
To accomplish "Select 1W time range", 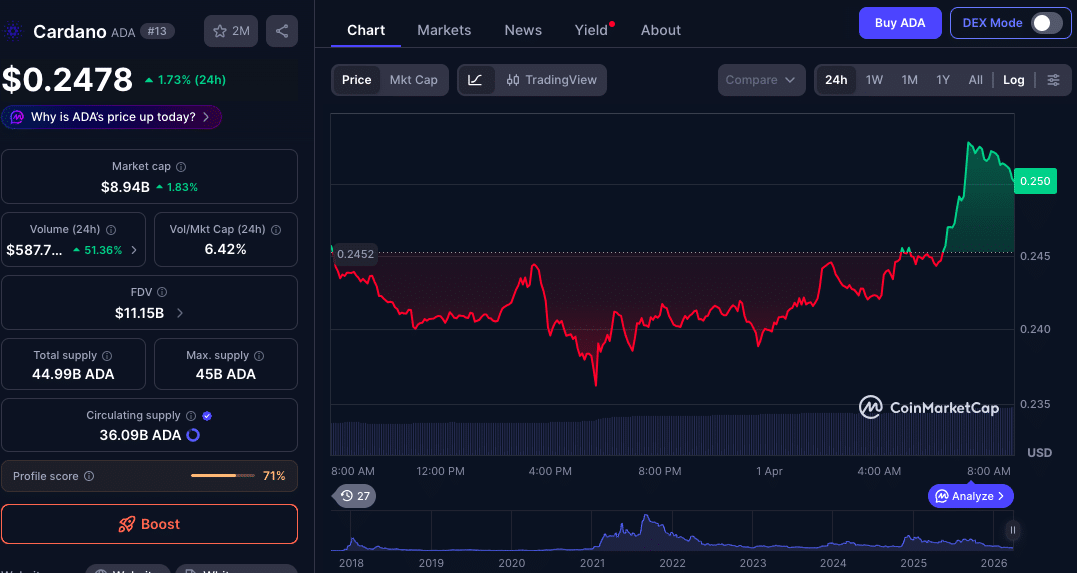I will [874, 80].
